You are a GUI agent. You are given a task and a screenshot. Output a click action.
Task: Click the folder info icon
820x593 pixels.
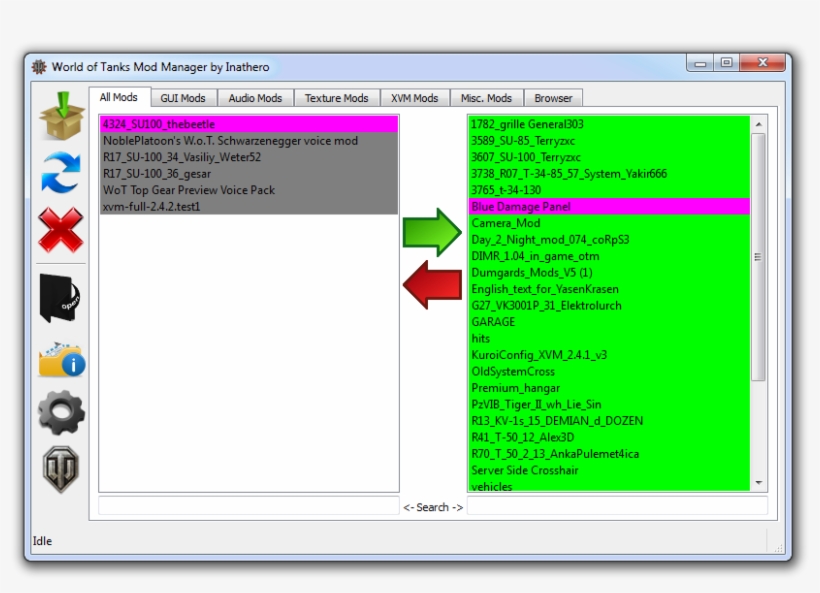coord(62,359)
